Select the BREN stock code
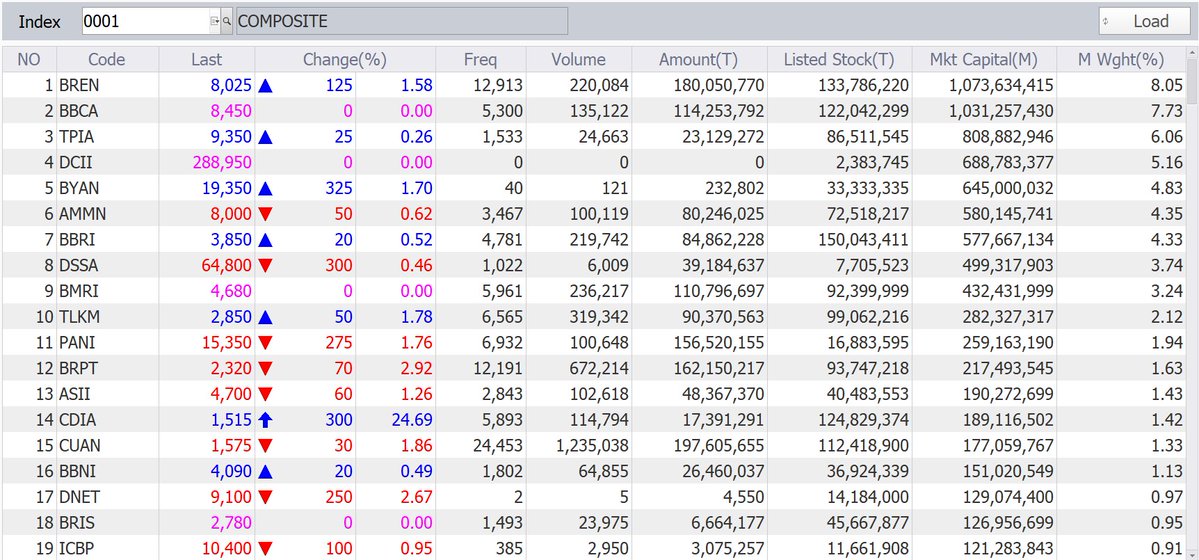This screenshot has height=560, width=1199. [79, 86]
